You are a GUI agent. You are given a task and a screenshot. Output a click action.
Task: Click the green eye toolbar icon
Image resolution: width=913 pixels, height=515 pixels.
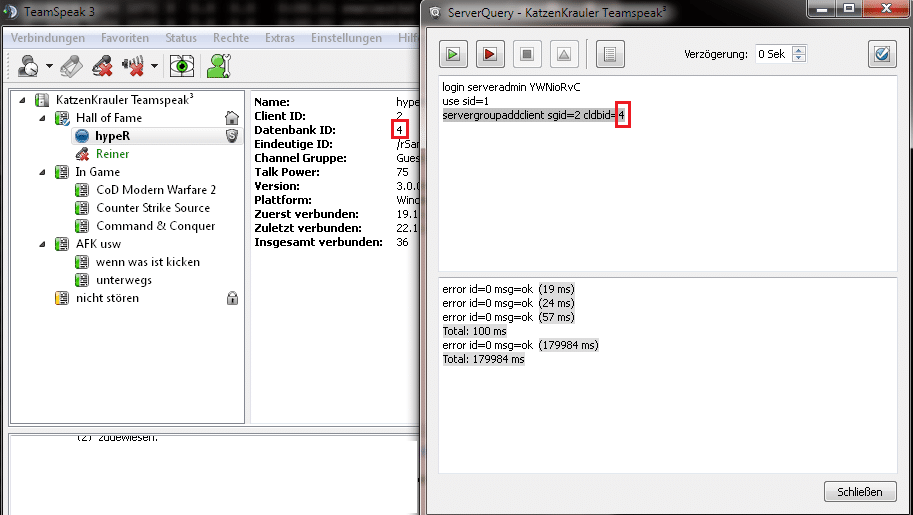[x=182, y=66]
